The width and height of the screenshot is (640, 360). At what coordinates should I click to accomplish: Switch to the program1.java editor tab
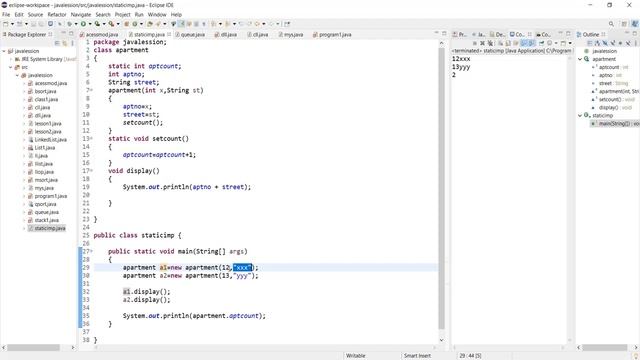332,35
